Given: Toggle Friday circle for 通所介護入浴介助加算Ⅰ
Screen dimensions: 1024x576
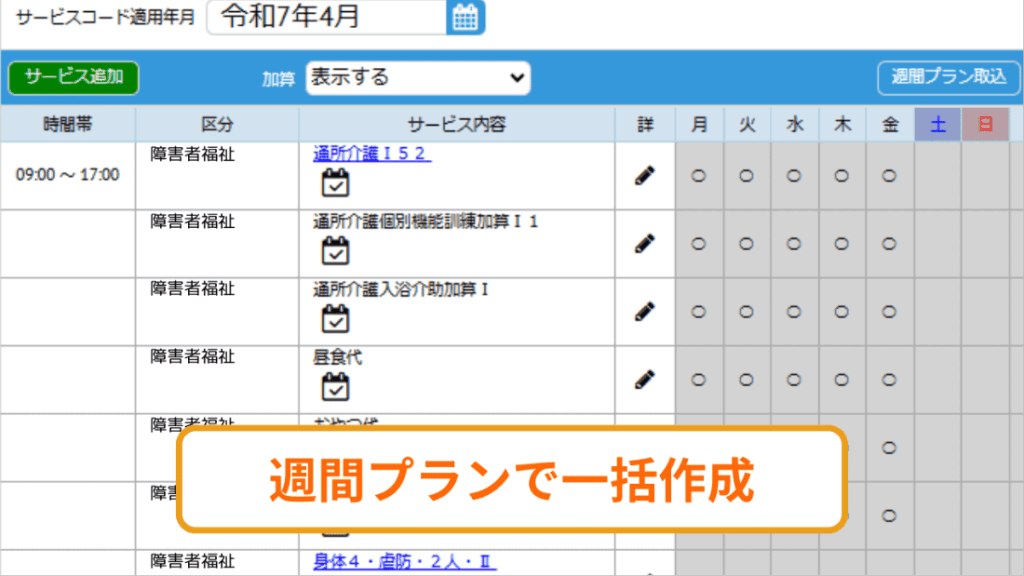Looking at the screenshot, I should (889, 312).
